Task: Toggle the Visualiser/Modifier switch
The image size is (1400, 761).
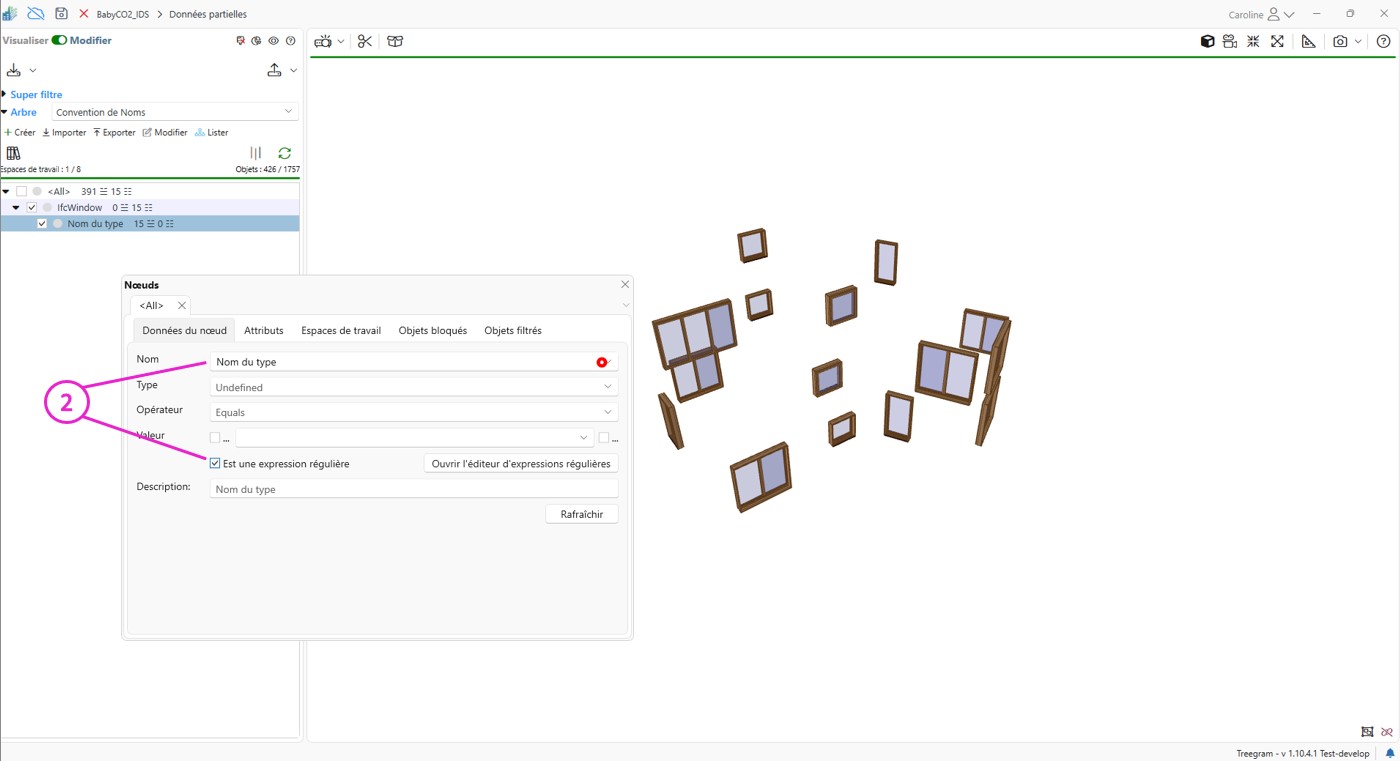Action: point(59,40)
